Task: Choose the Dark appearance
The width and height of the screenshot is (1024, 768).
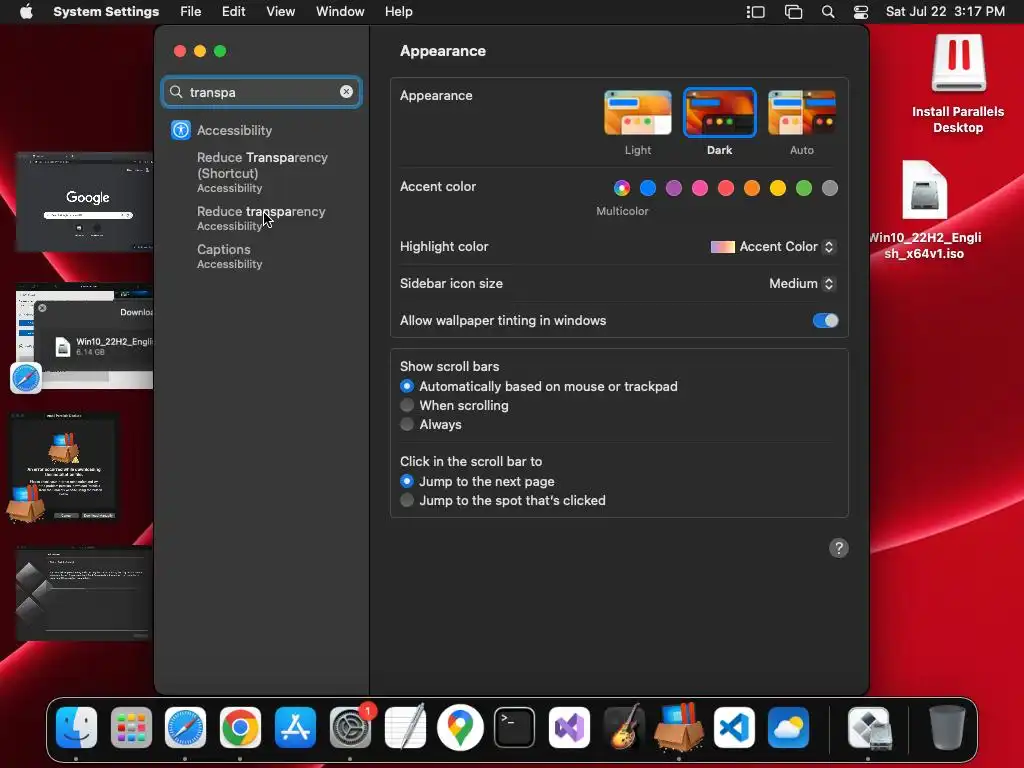Action: [x=719, y=113]
